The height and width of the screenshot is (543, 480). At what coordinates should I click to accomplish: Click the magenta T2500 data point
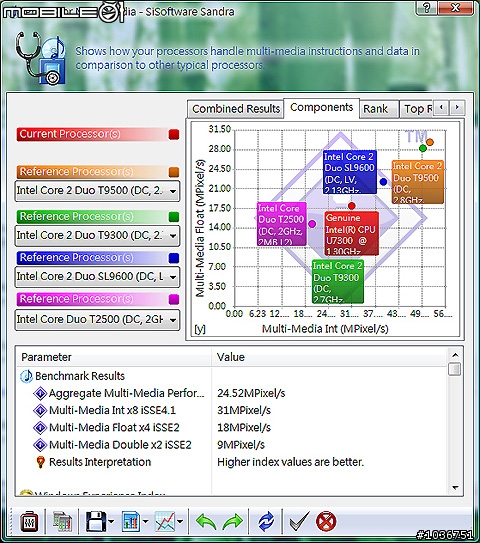(x=312, y=224)
